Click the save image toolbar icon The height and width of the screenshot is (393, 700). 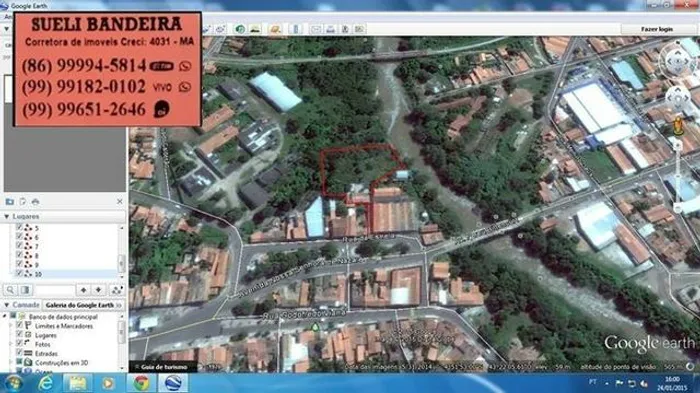(345, 29)
